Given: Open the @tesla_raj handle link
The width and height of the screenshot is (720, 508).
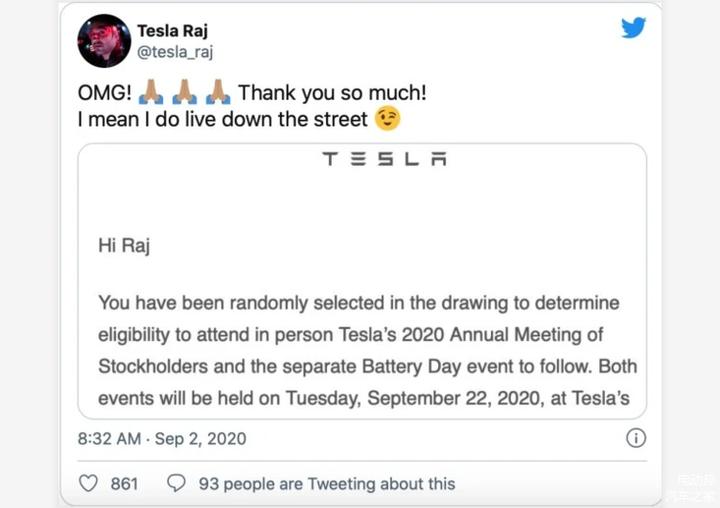Looking at the screenshot, I should (175, 52).
